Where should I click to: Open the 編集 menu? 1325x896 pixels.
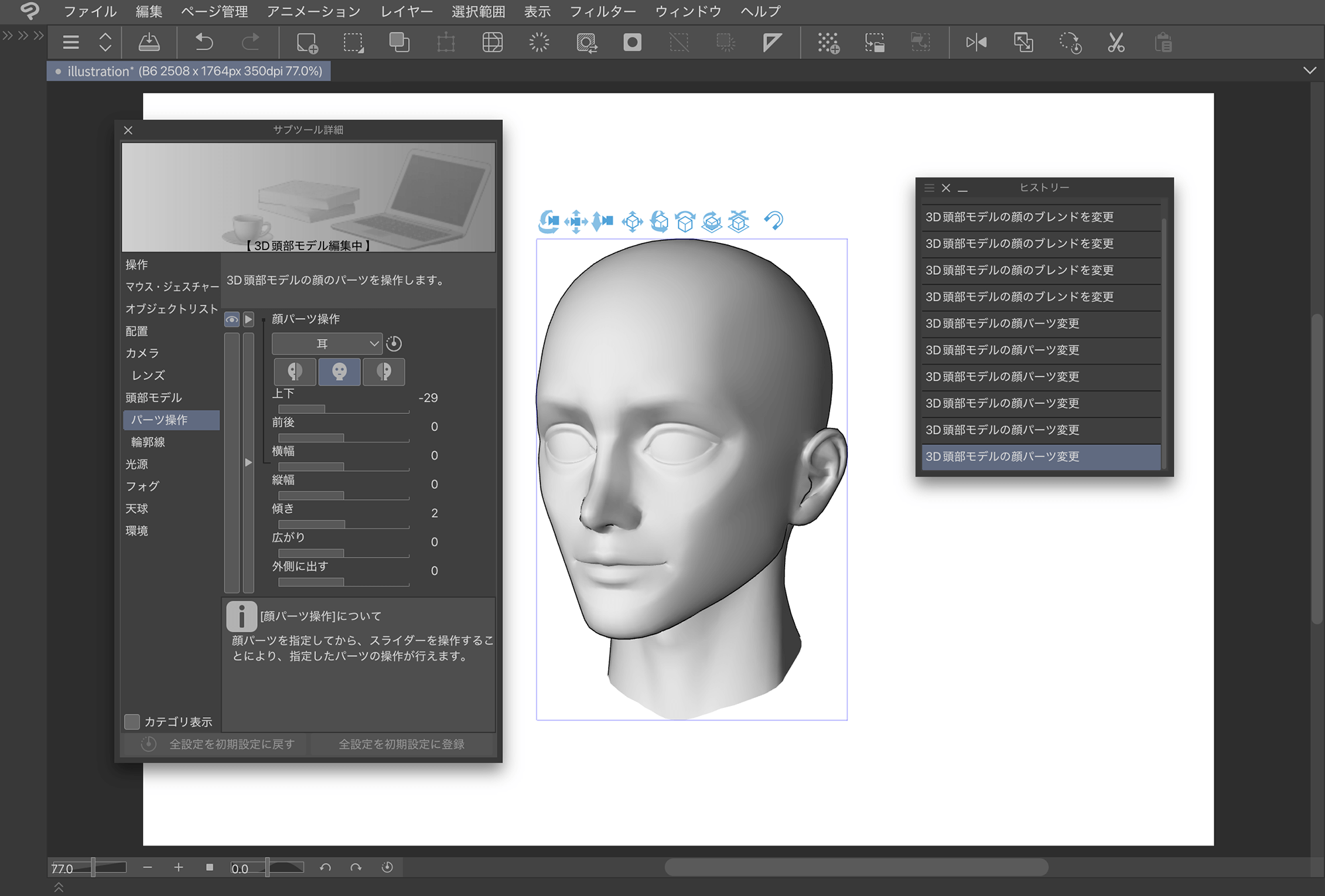pyautogui.click(x=149, y=11)
